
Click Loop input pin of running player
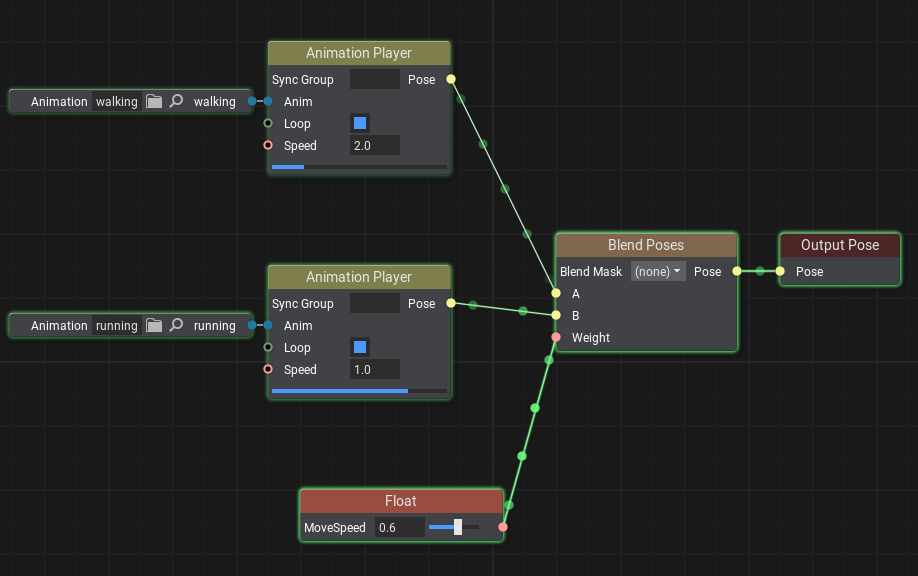268,347
